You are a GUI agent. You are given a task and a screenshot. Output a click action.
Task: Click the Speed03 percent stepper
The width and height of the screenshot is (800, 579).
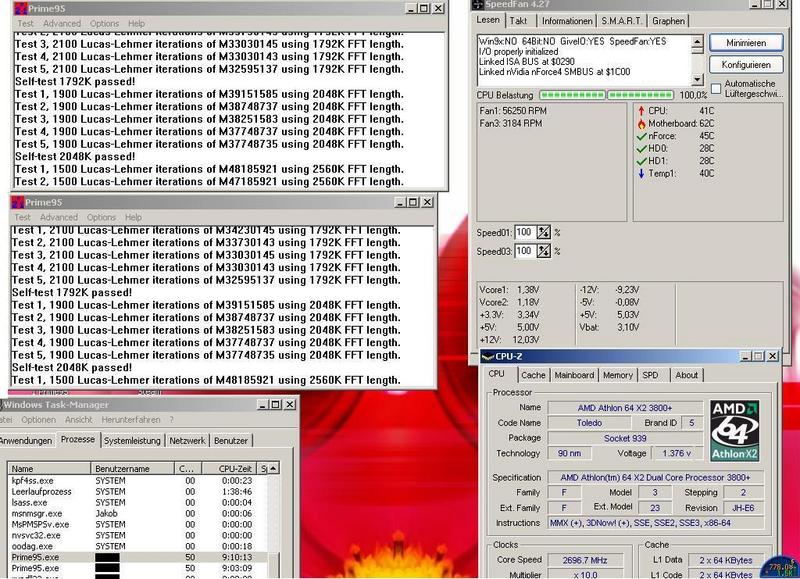click(x=544, y=251)
